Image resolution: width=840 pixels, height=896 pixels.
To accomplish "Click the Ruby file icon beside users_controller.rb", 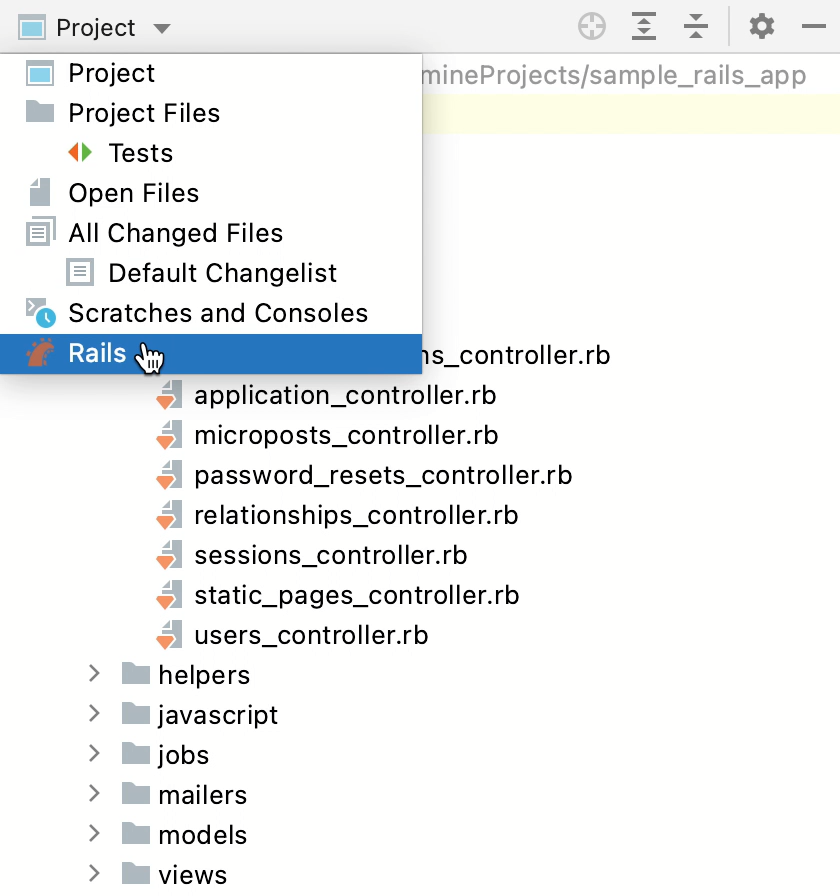I will click(x=168, y=635).
